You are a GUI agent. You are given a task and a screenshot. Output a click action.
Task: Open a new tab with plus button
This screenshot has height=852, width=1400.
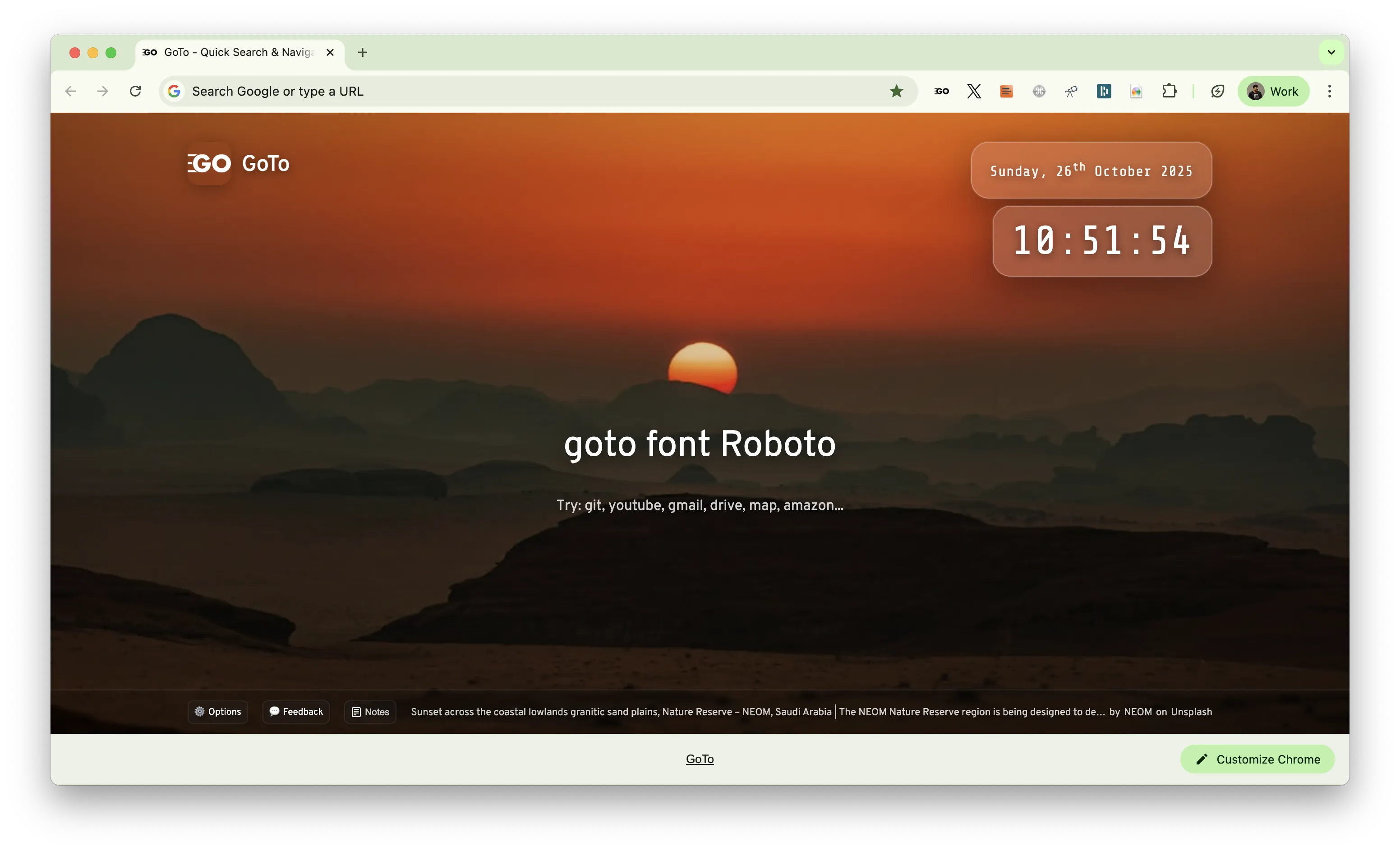(x=363, y=52)
